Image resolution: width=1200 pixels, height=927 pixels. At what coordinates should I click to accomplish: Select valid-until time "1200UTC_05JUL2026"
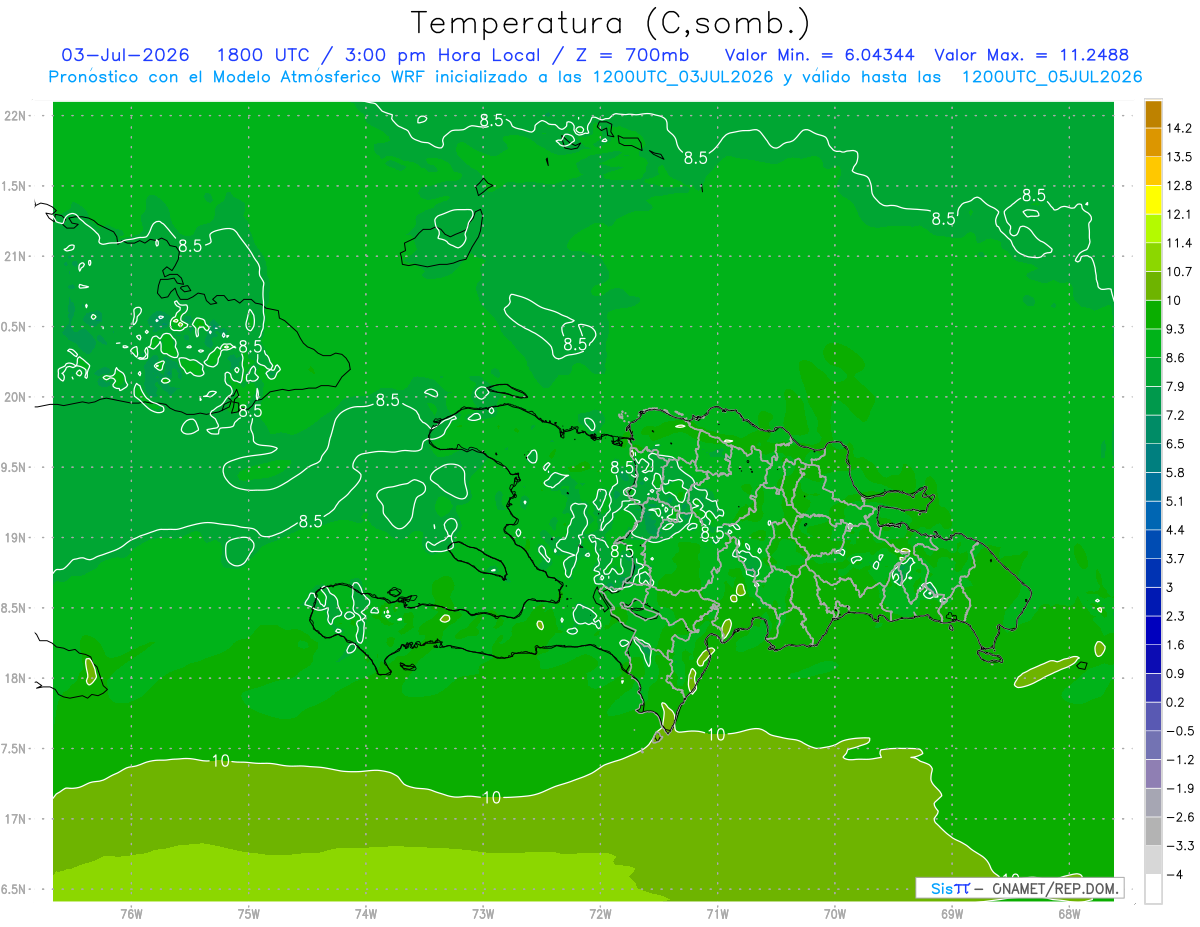[1051, 77]
